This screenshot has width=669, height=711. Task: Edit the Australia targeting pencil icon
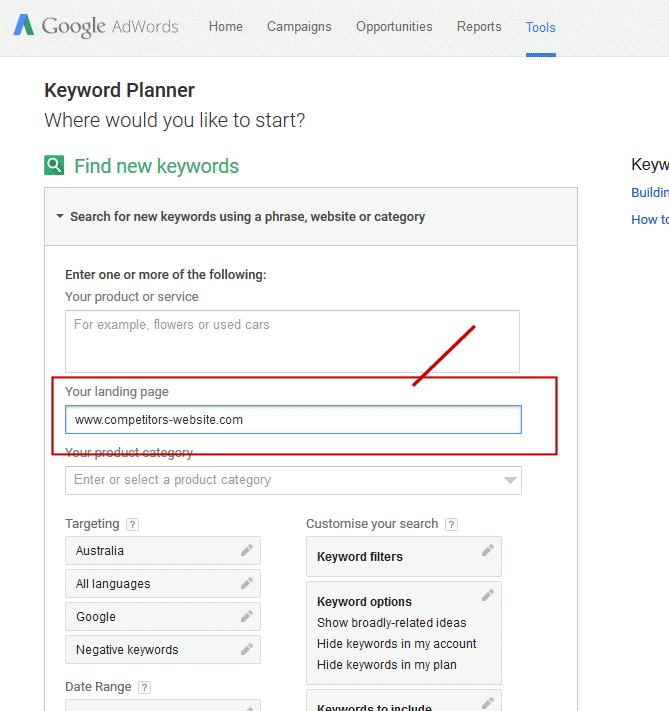tap(247, 550)
